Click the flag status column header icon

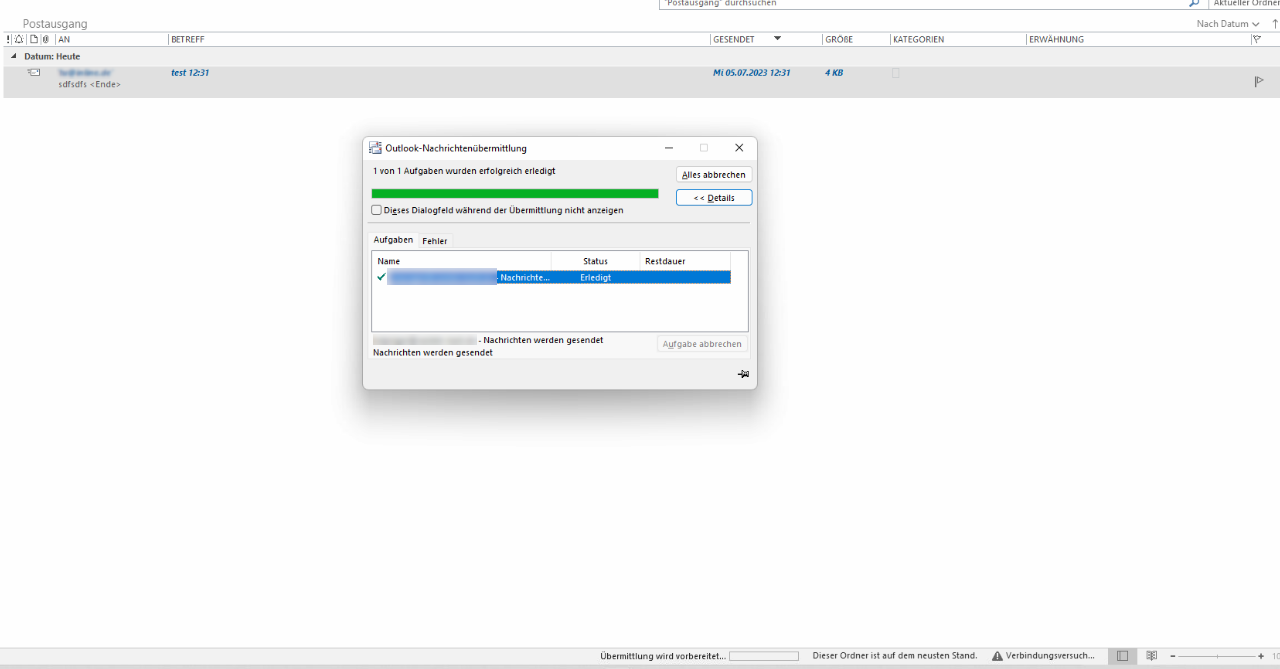pos(1256,39)
